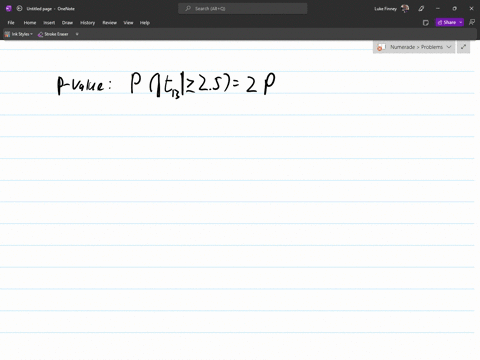Open the History tab
Image resolution: width=480 pixels, height=360 pixels.
[88, 23]
